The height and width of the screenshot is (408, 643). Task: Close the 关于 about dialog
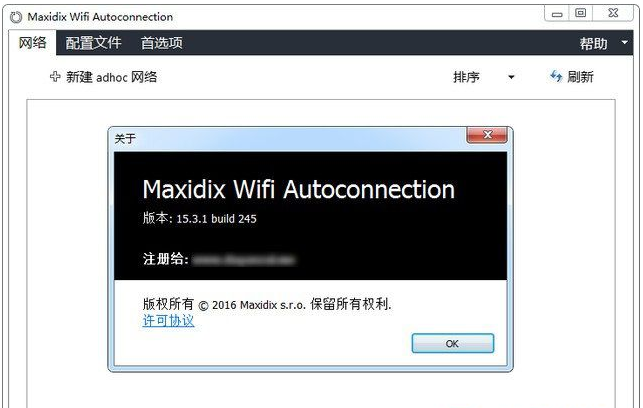point(487,135)
